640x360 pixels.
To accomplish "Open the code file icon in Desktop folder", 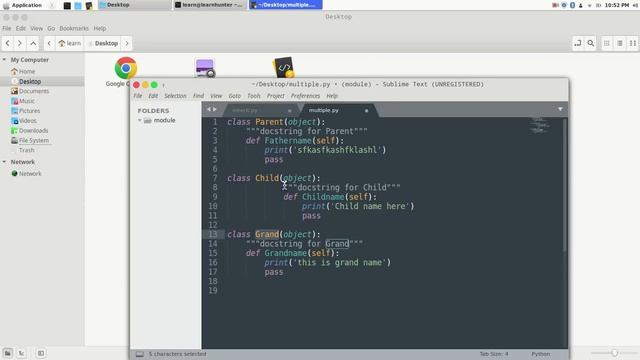I will (x=284, y=67).
